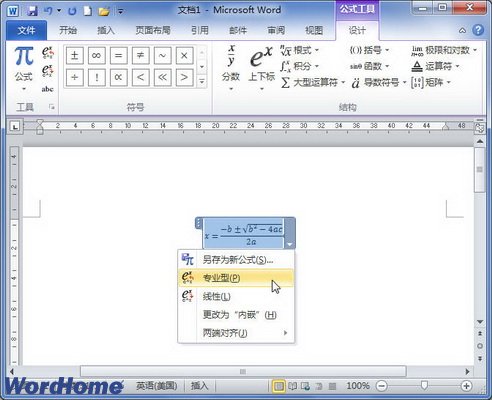Insert the factorial exclamation symbol
Screen dimensions: 492x400
(97, 77)
